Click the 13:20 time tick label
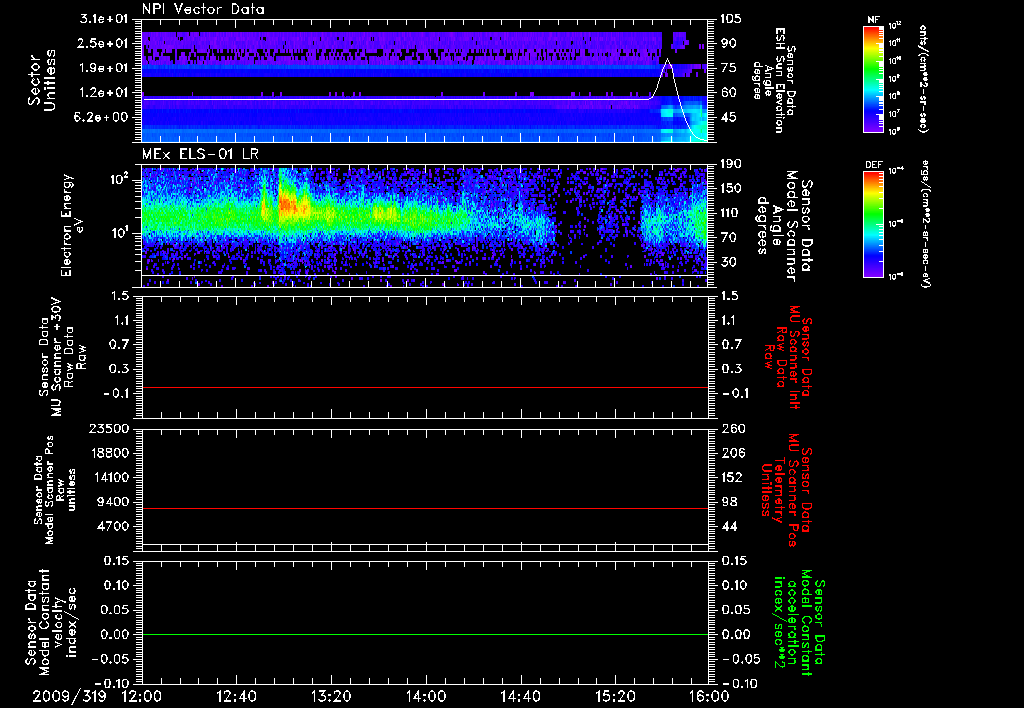This screenshot has height=708, width=1024. 331,696
